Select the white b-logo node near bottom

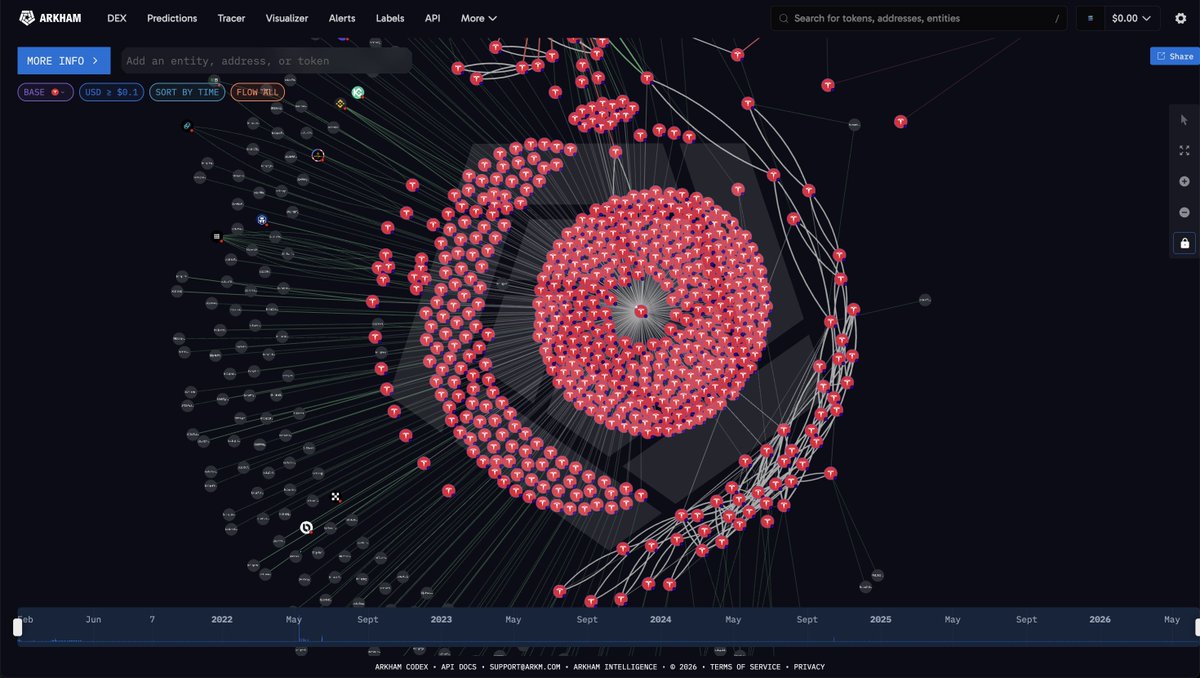point(307,527)
